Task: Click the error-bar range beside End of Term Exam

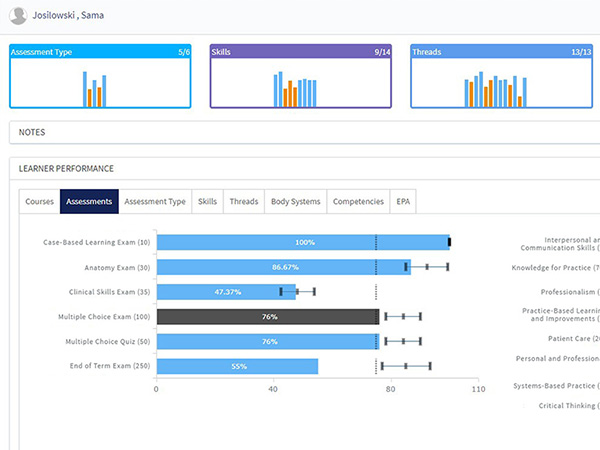Action: click(x=406, y=366)
